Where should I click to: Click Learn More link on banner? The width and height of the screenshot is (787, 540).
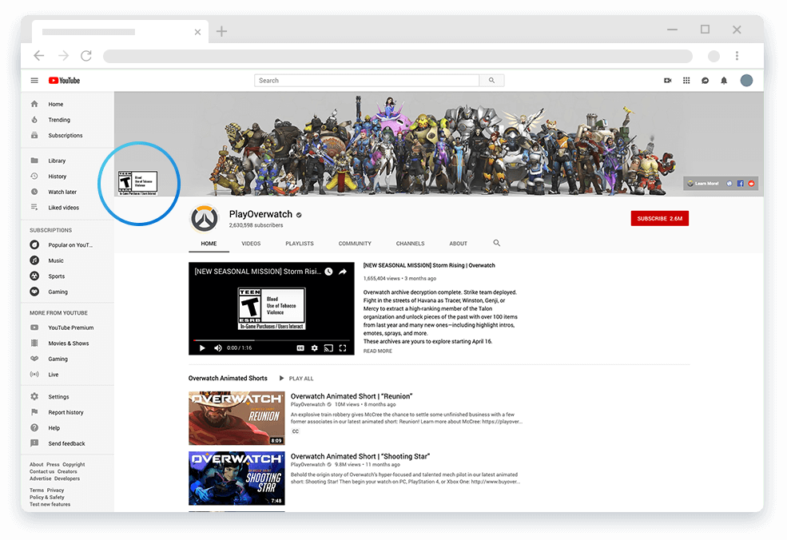tap(703, 183)
